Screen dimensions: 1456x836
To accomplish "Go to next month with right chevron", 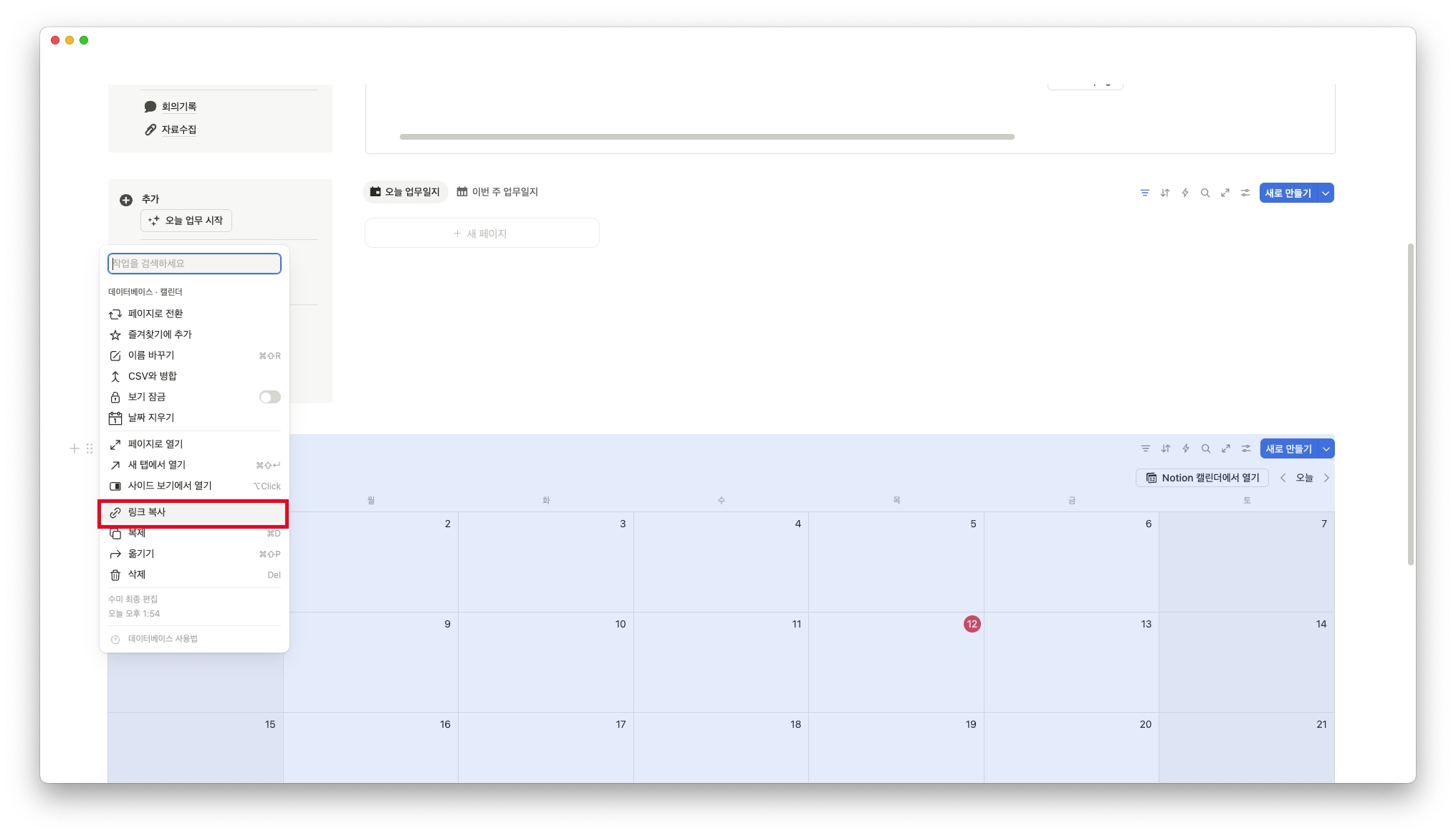I will point(1326,478).
